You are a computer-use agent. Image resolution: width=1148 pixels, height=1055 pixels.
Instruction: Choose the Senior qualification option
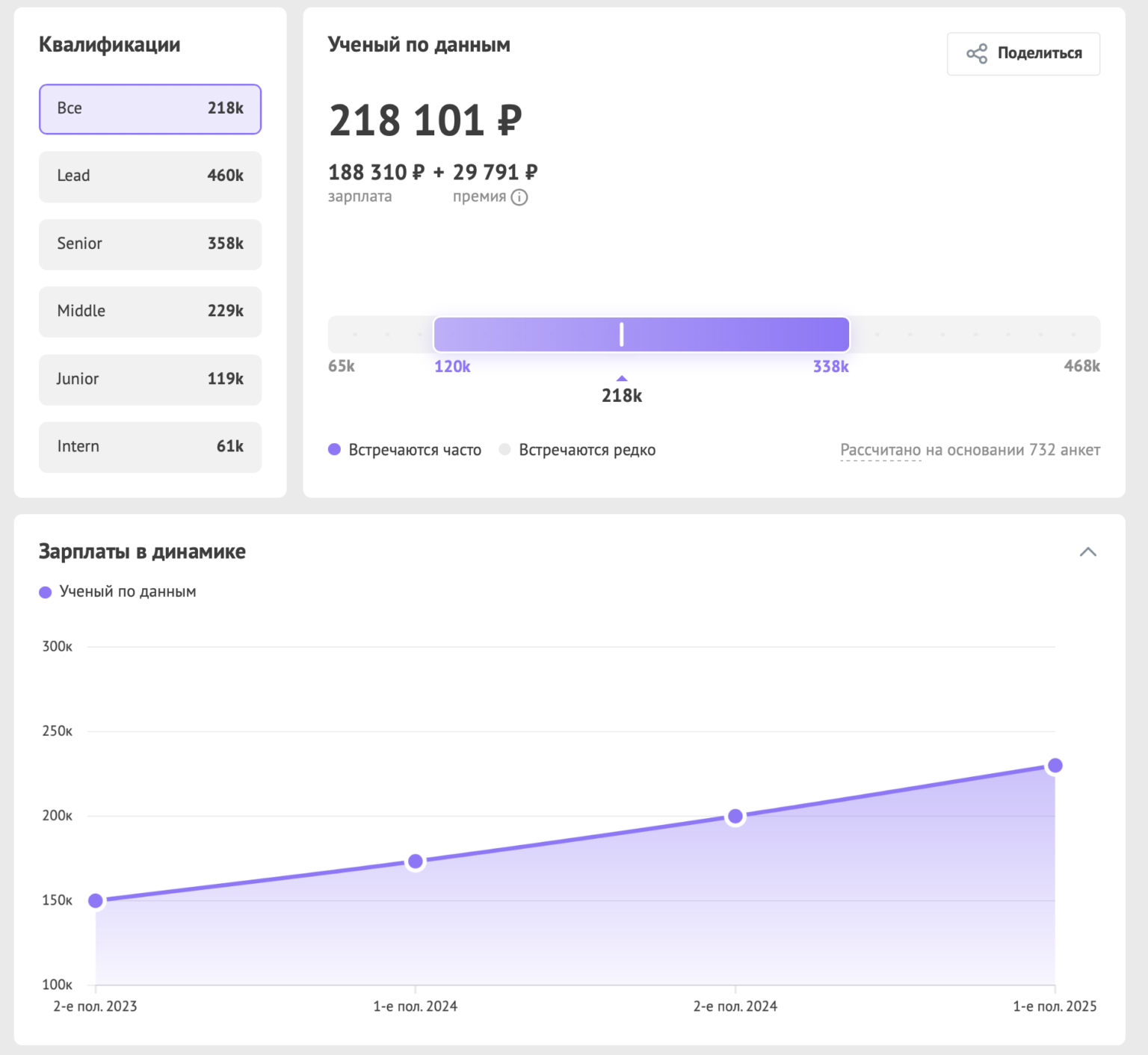tap(150, 244)
